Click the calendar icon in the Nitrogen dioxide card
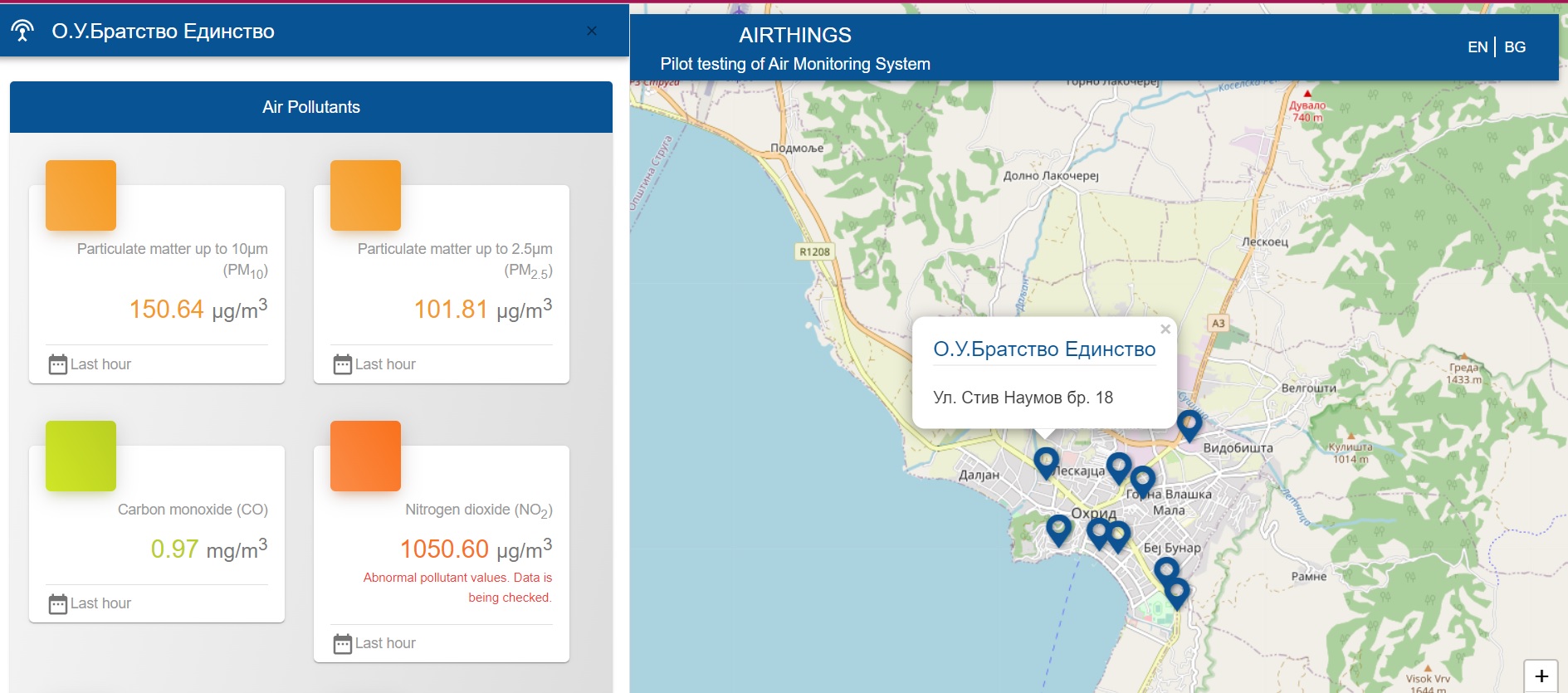Viewport: 1568px width, 693px height. click(x=342, y=643)
